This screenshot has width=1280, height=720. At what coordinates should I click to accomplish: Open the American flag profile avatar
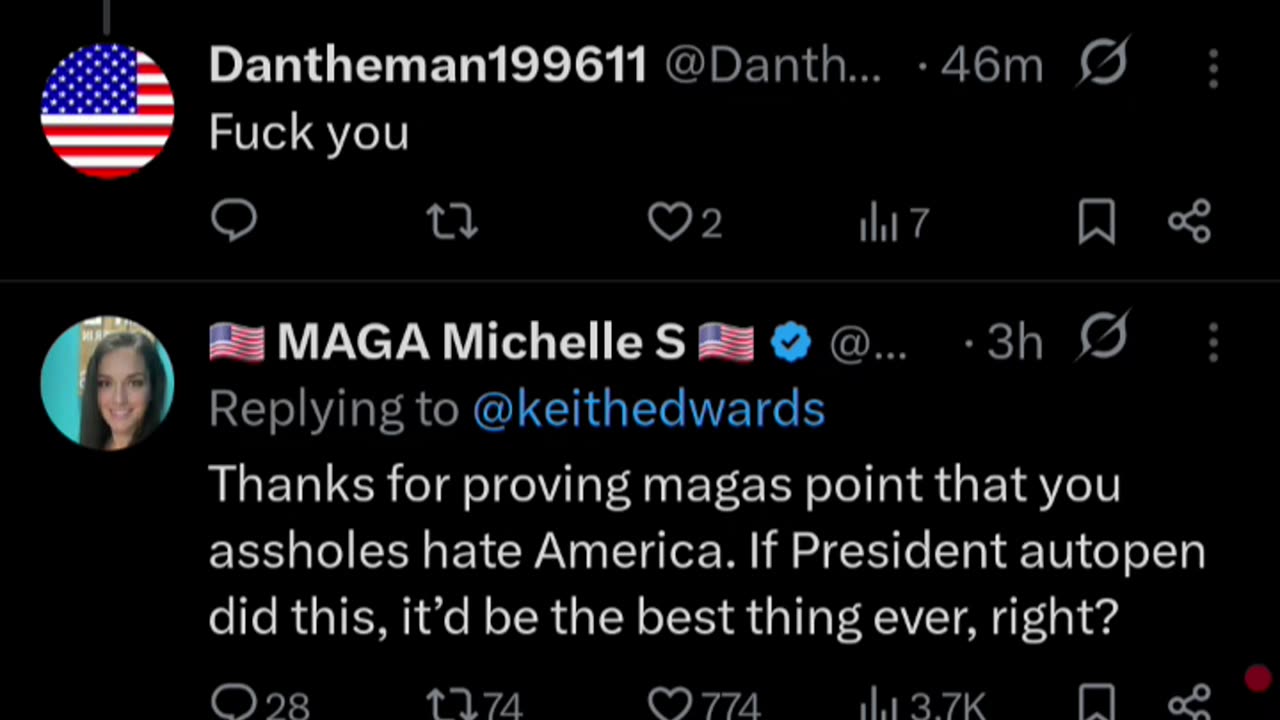[x=107, y=110]
